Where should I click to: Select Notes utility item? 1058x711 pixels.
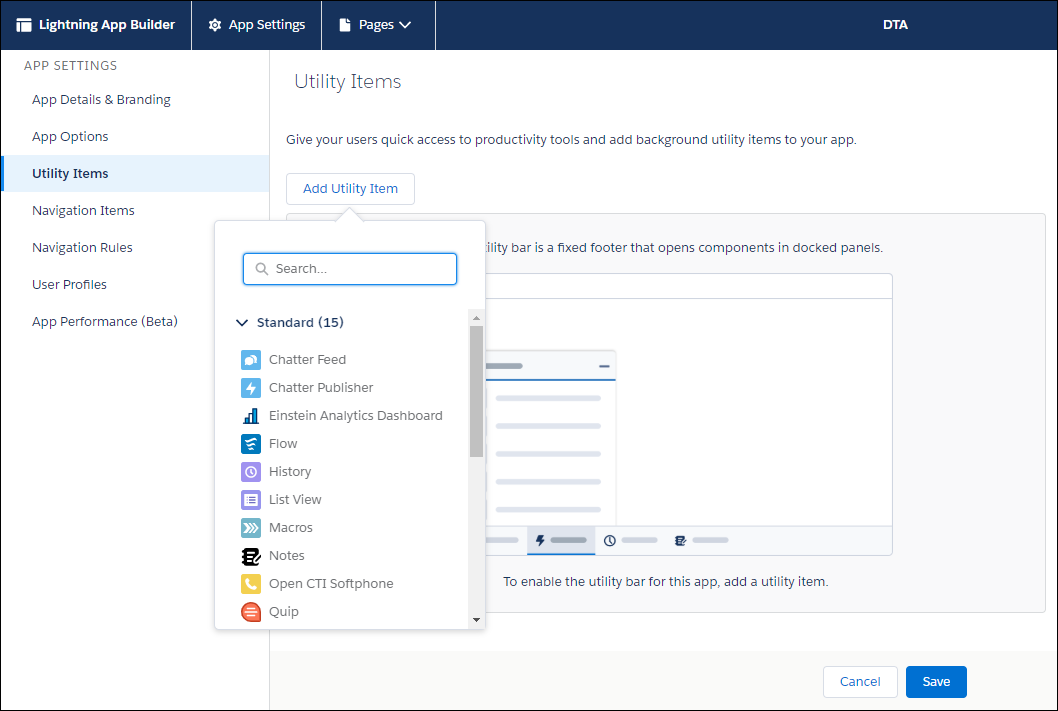tap(286, 556)
